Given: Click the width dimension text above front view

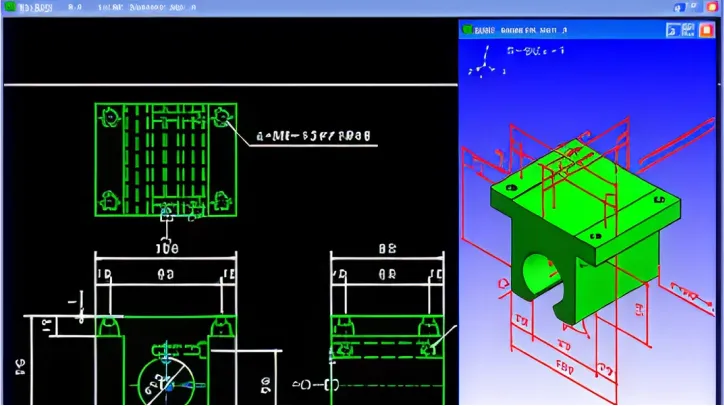Looking at the screenshot, I should (166, 248).
